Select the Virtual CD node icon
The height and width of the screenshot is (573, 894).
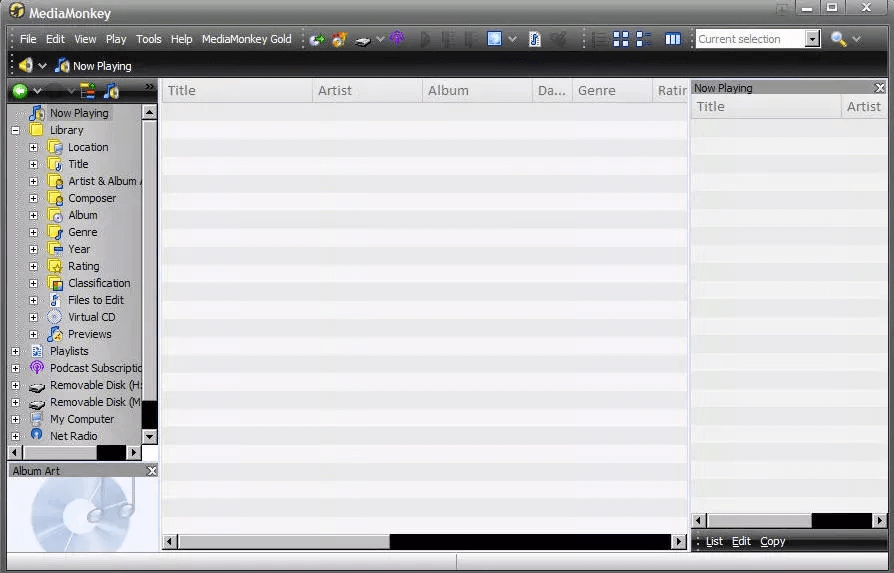click(x=55, y=317)
